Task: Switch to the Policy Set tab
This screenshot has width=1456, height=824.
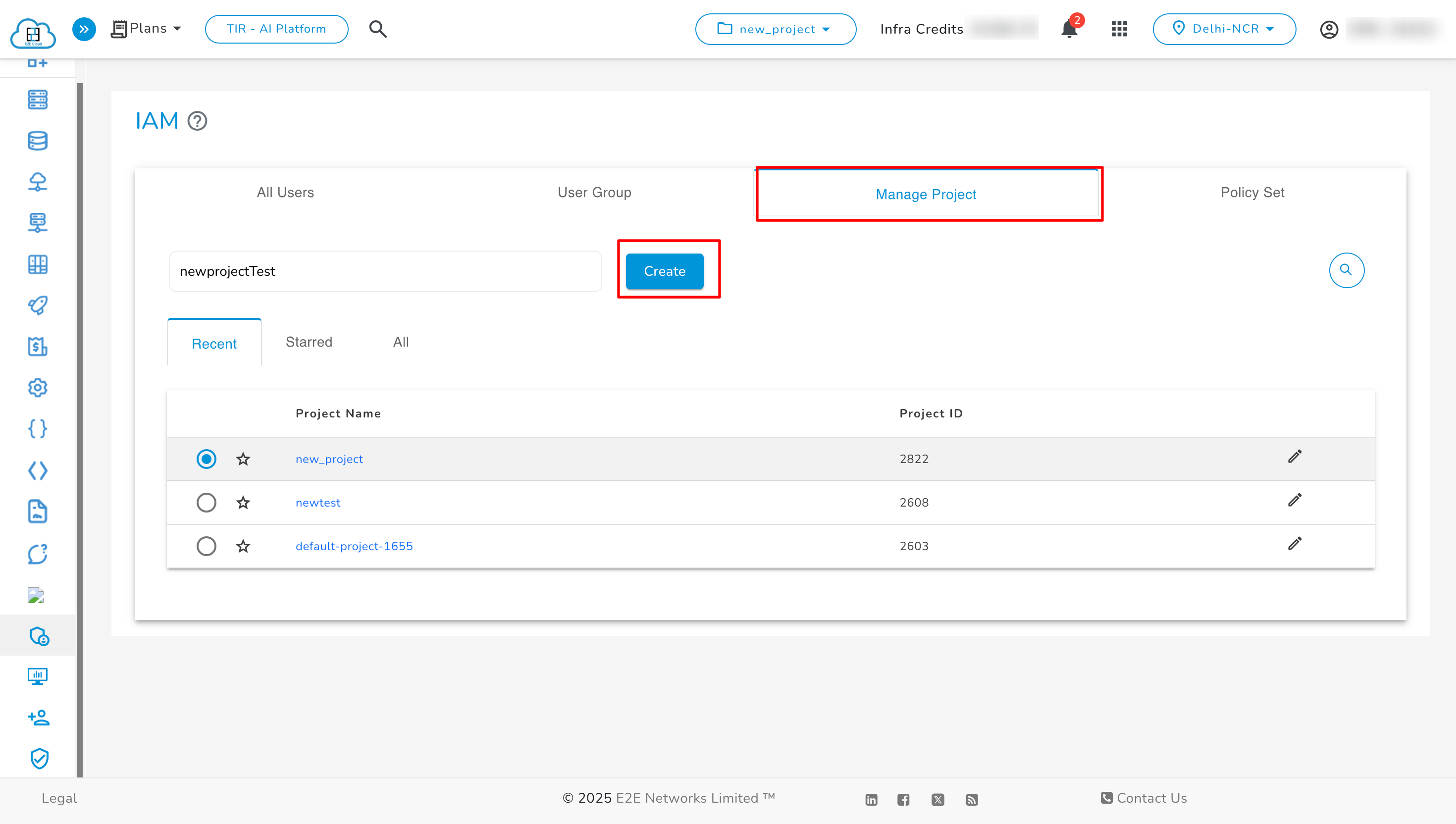Action: (1252, 193)
